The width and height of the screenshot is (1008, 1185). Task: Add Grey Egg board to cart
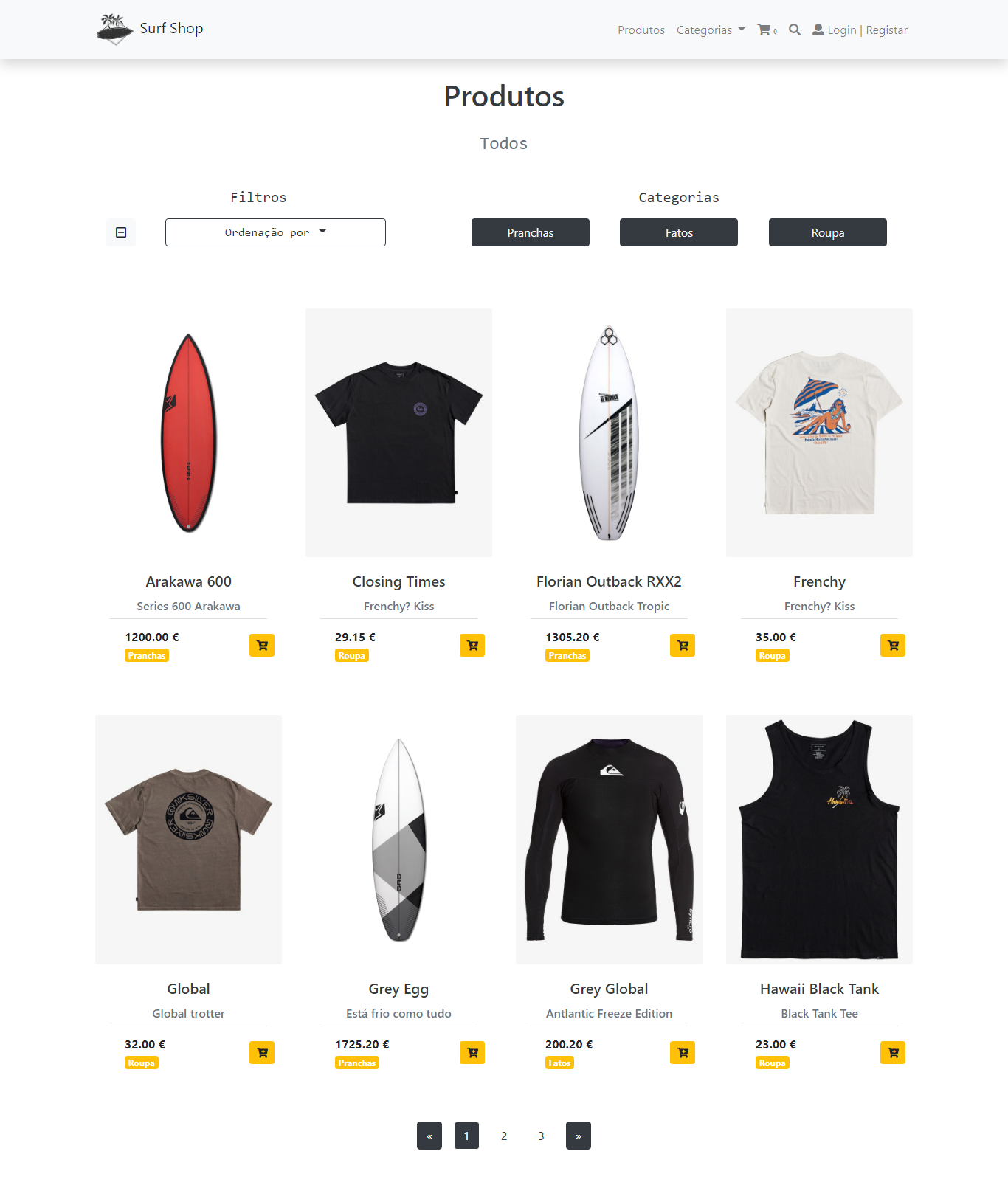[472, 1053]
